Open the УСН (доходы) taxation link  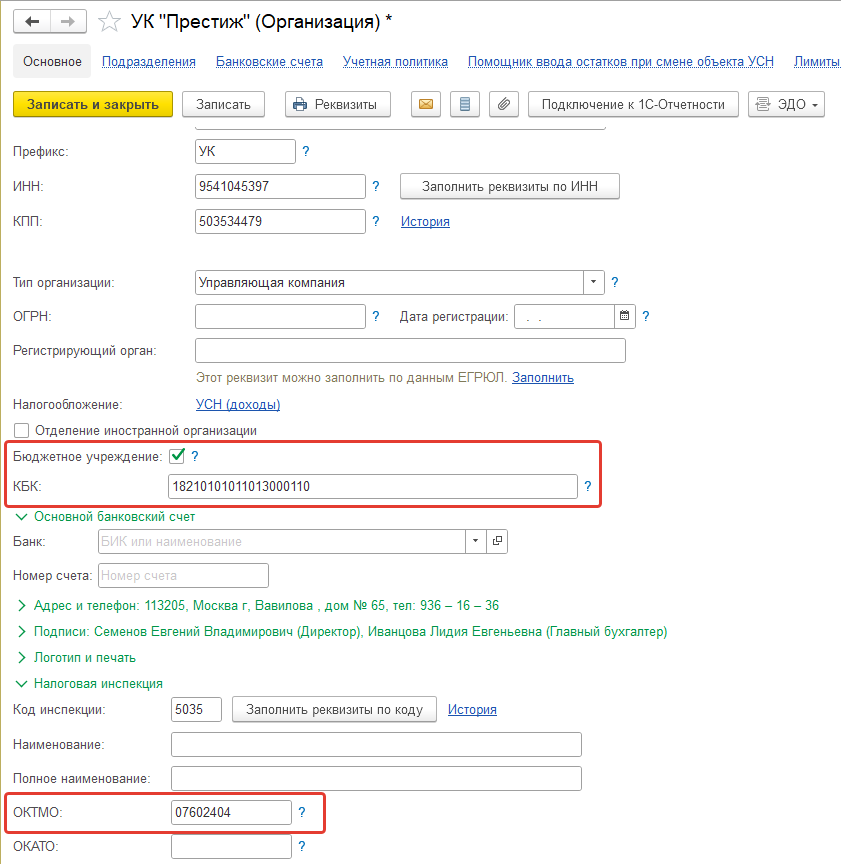[x=238, y=404]
